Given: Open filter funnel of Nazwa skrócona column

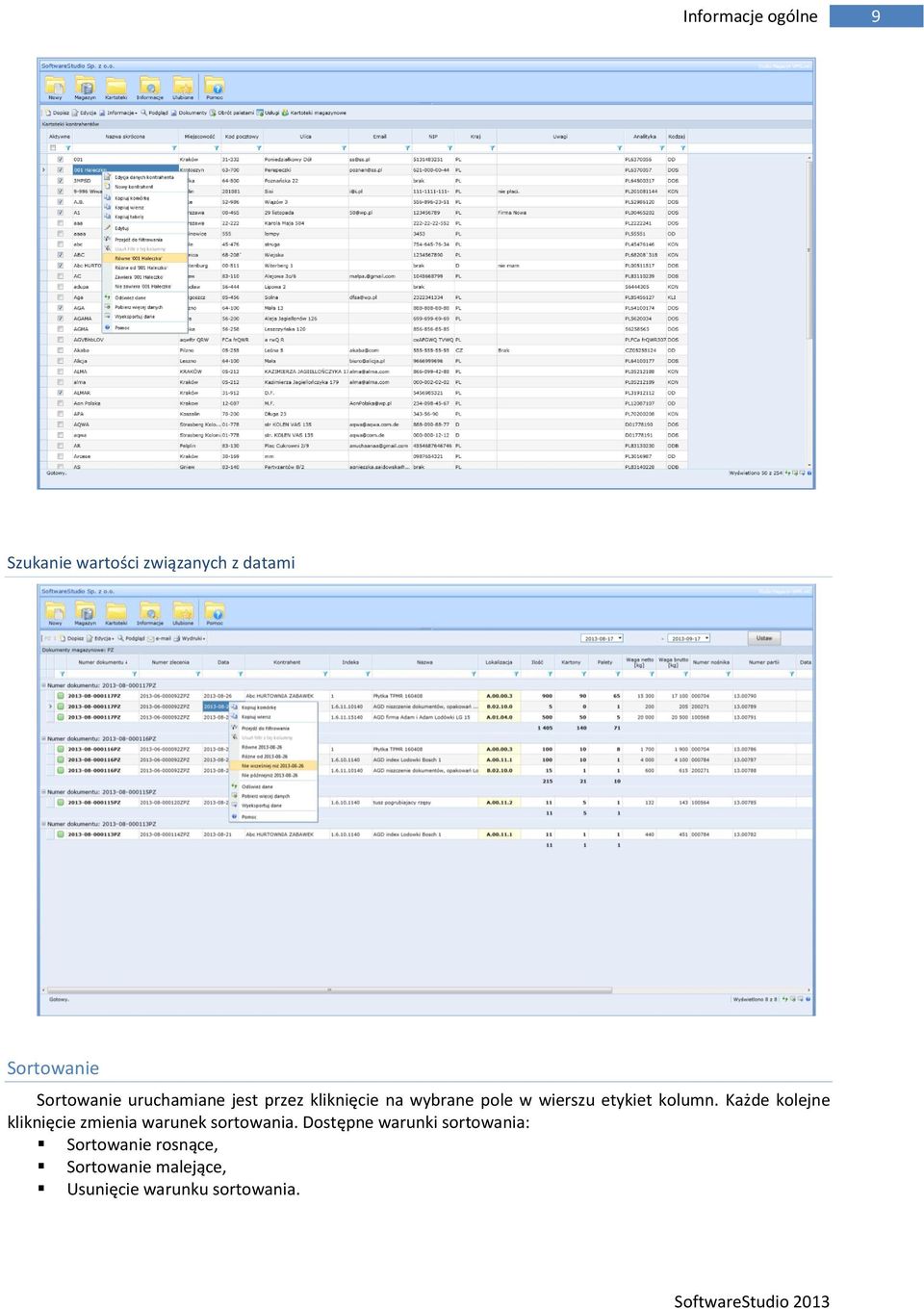Looking at the screenshot, I should pos(174,148).
